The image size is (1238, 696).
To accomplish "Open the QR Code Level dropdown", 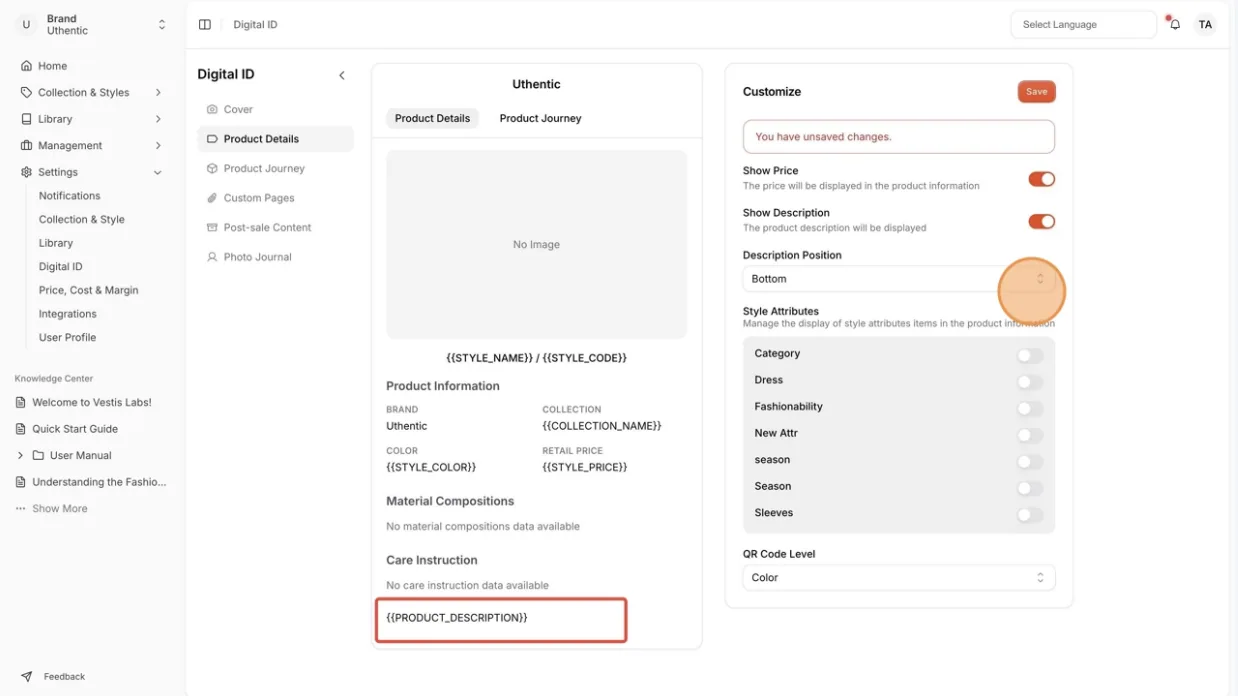I will coord(898,578).
